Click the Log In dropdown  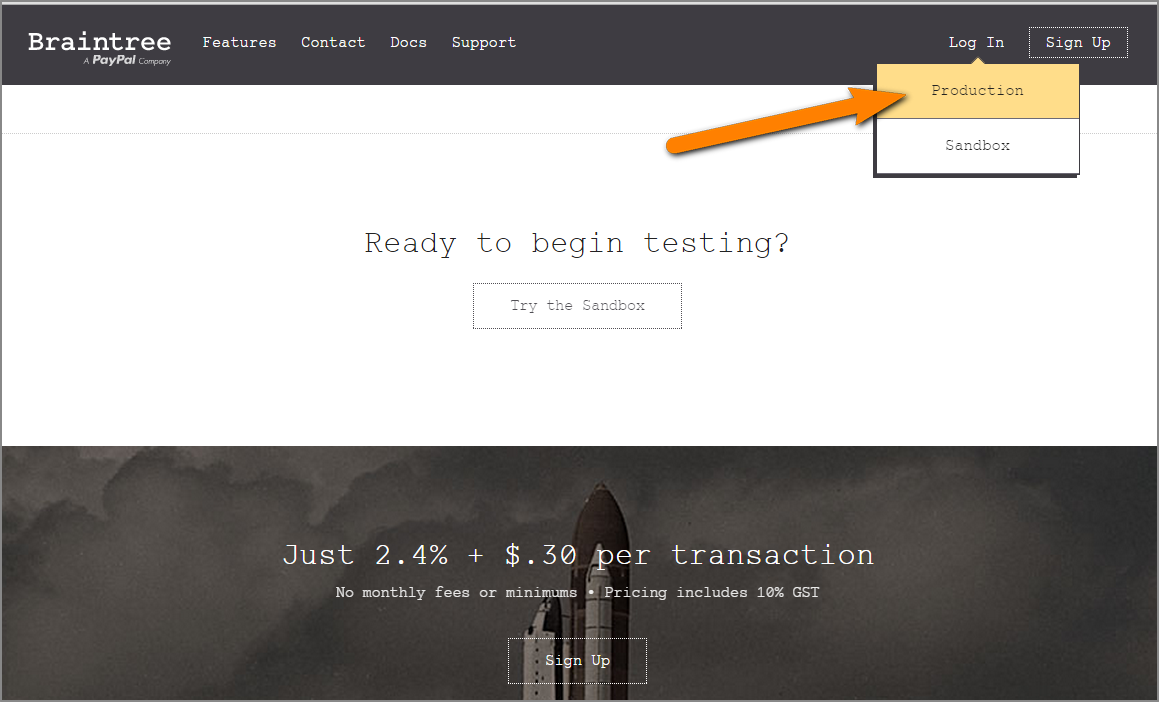tap(976, 43)
